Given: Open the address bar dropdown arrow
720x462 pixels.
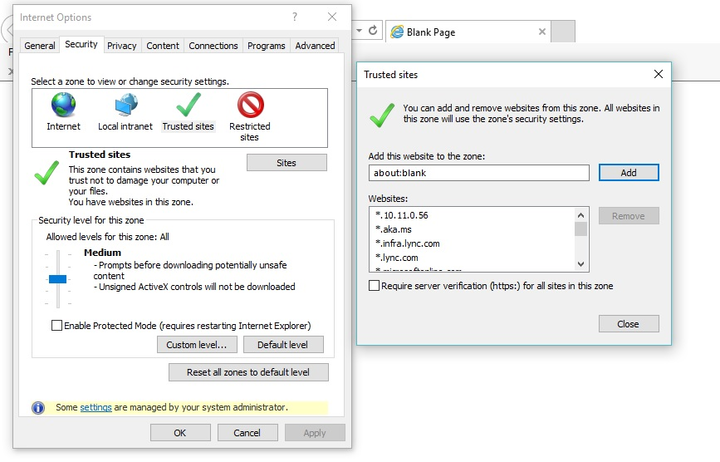Looking at the screenshot, I should click(x=359, y=30).
